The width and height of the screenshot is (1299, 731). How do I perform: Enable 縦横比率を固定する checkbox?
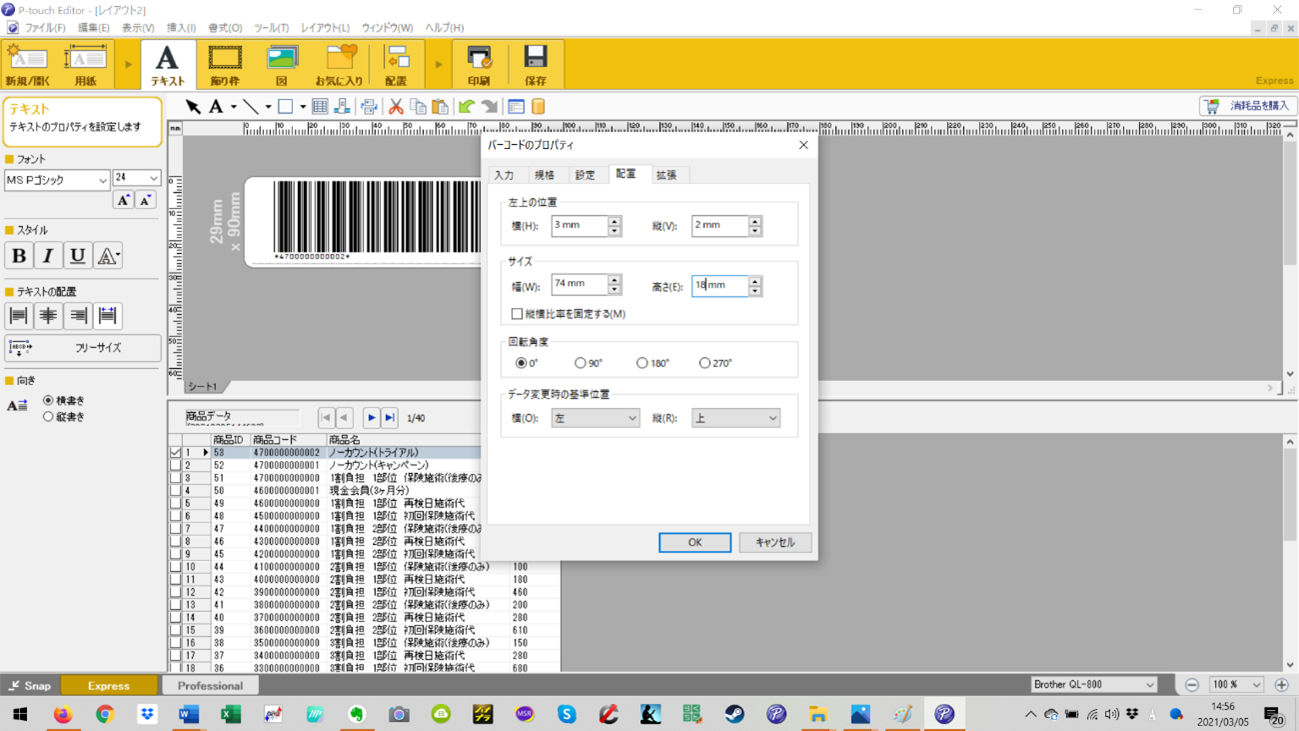click(x=517, y=314)
